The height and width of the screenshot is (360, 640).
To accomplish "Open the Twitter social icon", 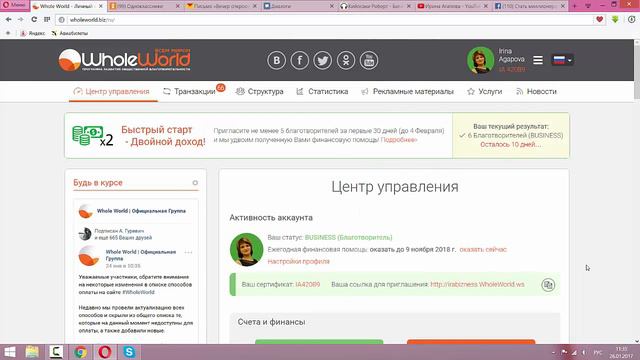I will tap(322, 60).
